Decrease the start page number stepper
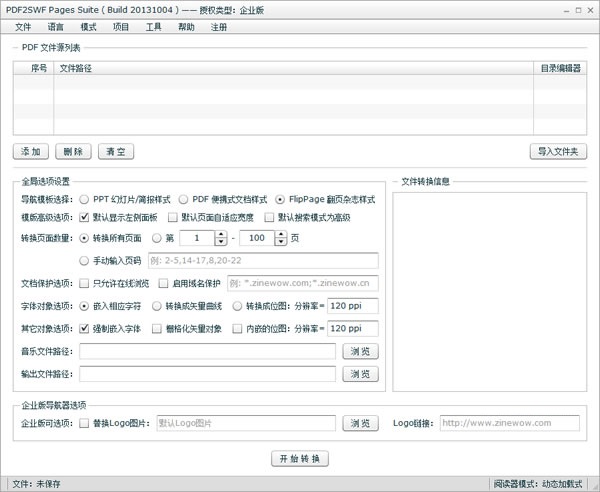This screenshot has width=600, height=492. 221,242
